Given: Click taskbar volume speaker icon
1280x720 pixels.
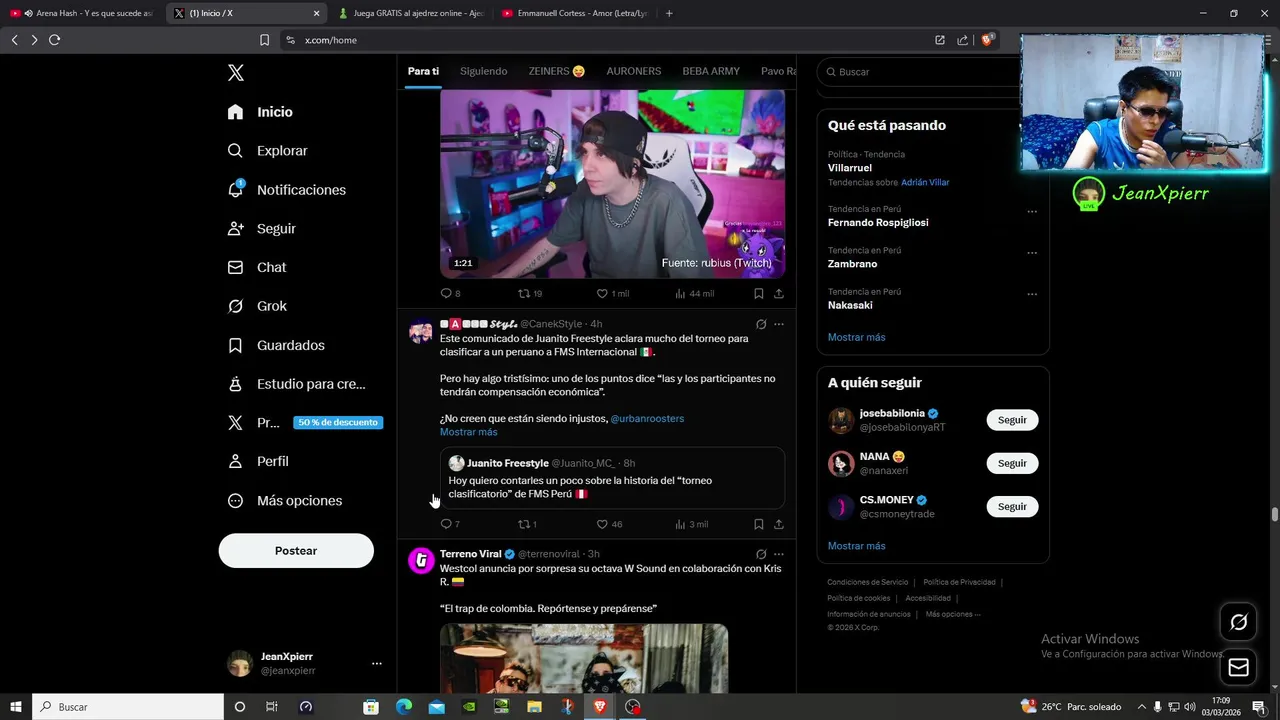Looking at the screenshot, I should point(1189,706).
